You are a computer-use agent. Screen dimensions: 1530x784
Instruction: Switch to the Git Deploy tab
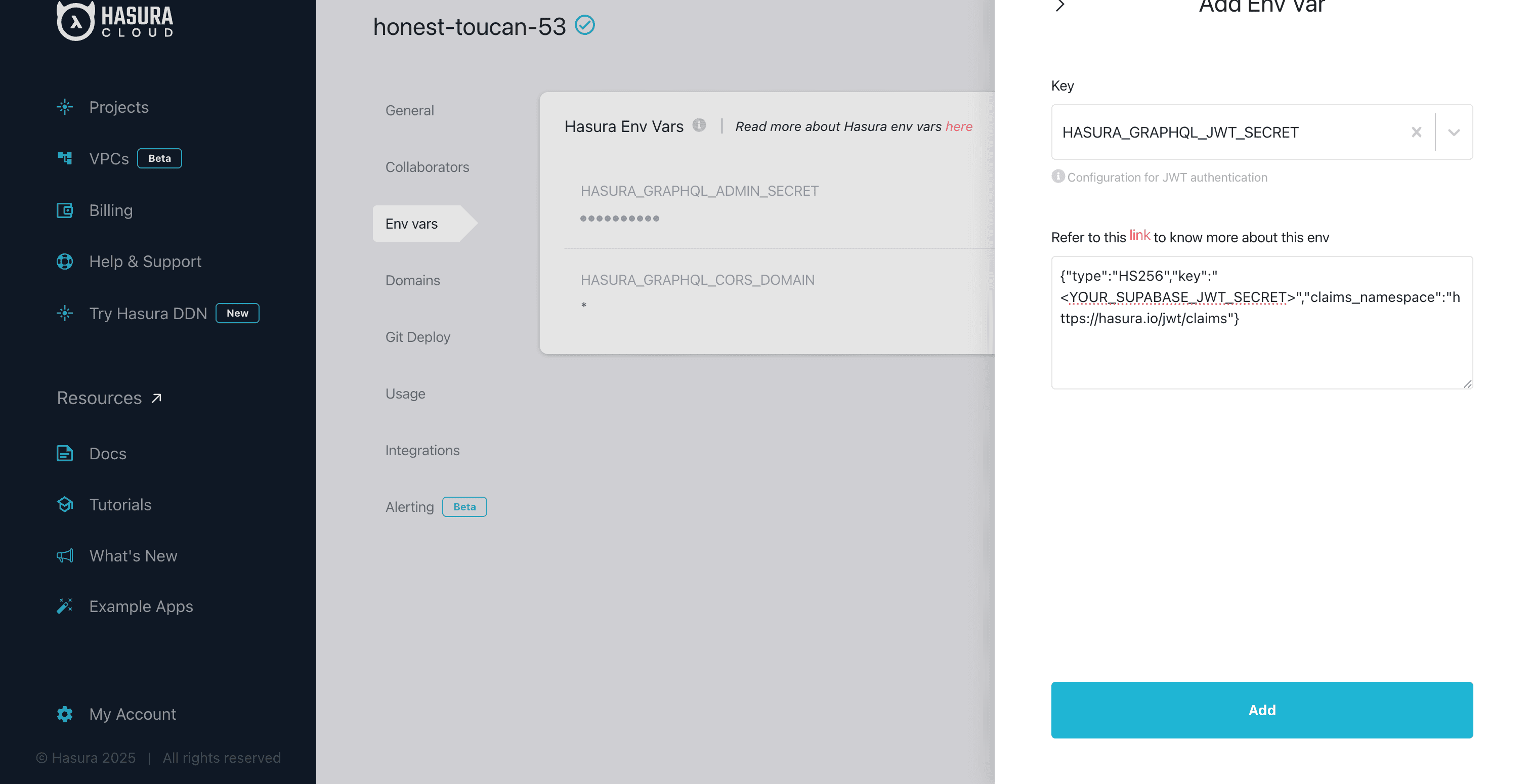(x=417, y=337)
